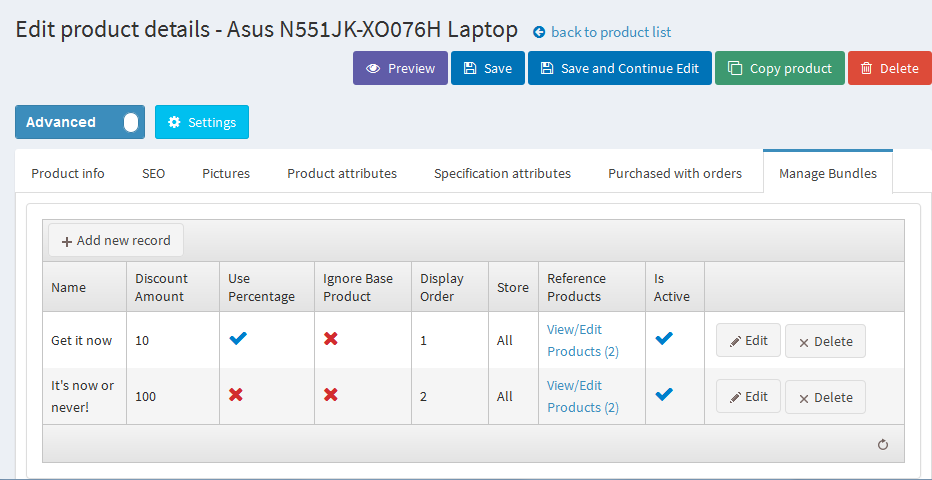Viewport: 932px width, 480px height.
Task: Click the Preview button with eye icon
Action: click(400, 69)
